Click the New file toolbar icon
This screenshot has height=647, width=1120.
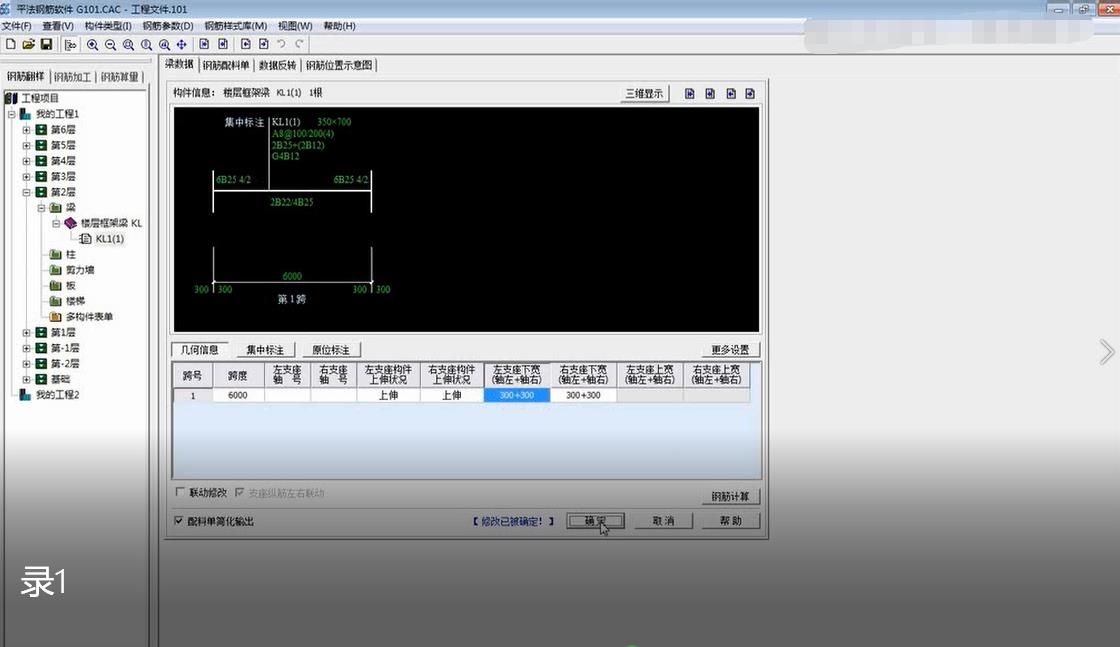pyautogui.click(x=10, y=44)
